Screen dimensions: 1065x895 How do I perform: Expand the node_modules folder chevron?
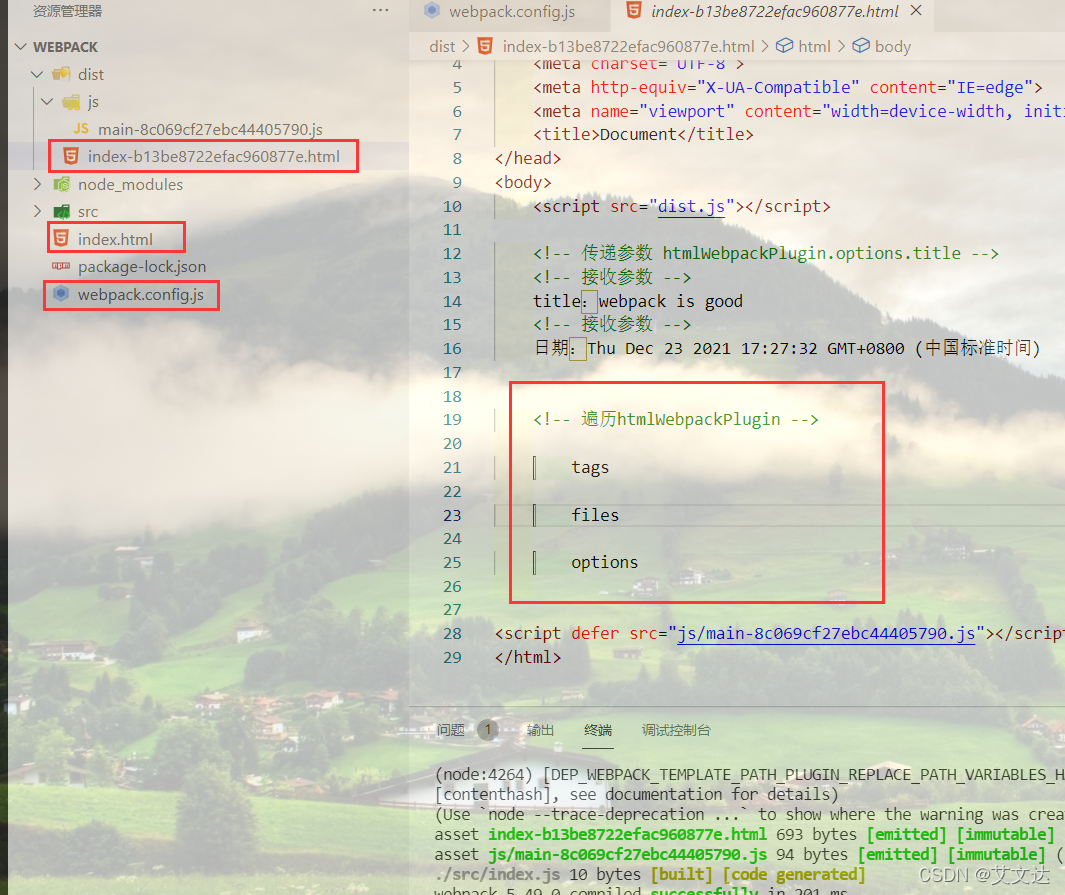pos(37,184)
